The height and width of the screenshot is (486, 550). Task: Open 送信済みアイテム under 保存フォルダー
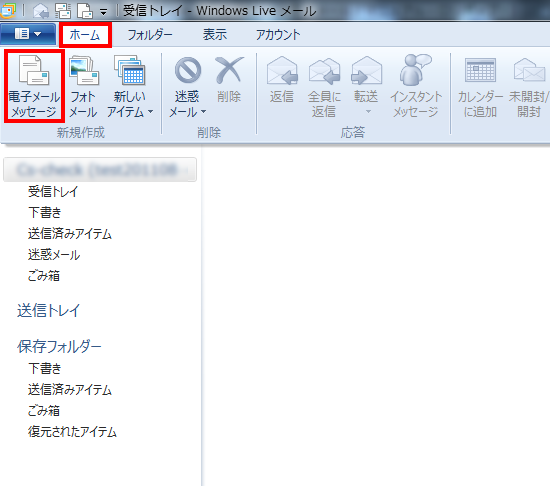(70, 390)
